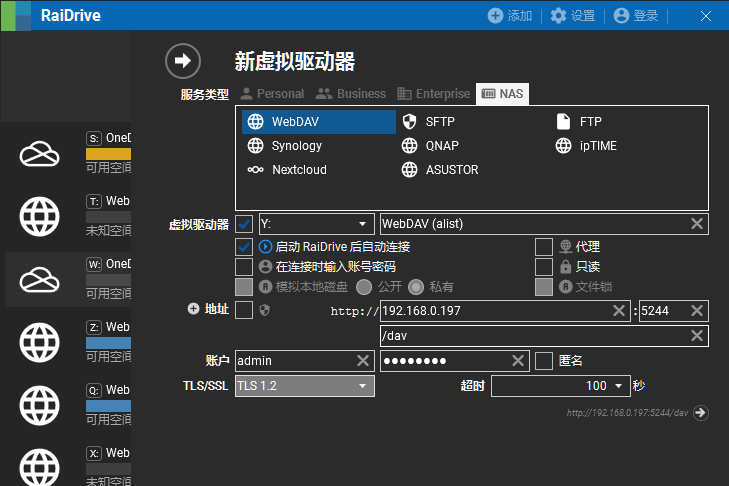Click 添加 to add a drive
729x486 pixels.
tap(510, 16)
